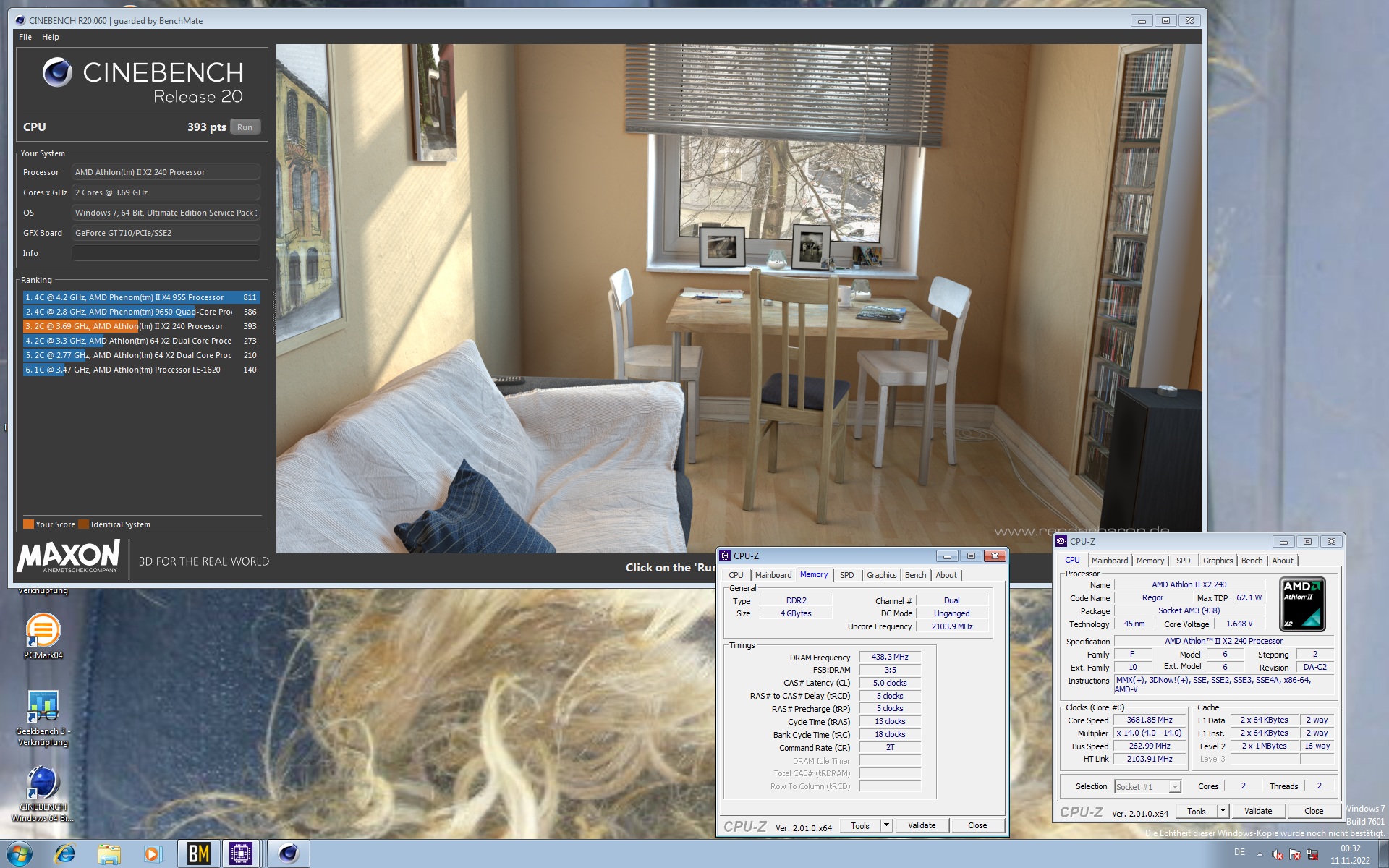The height and width of the screenshot is (868, 1389).
Task: Select ranking entry Phenom II X4 955
Action: pos(141,297)
